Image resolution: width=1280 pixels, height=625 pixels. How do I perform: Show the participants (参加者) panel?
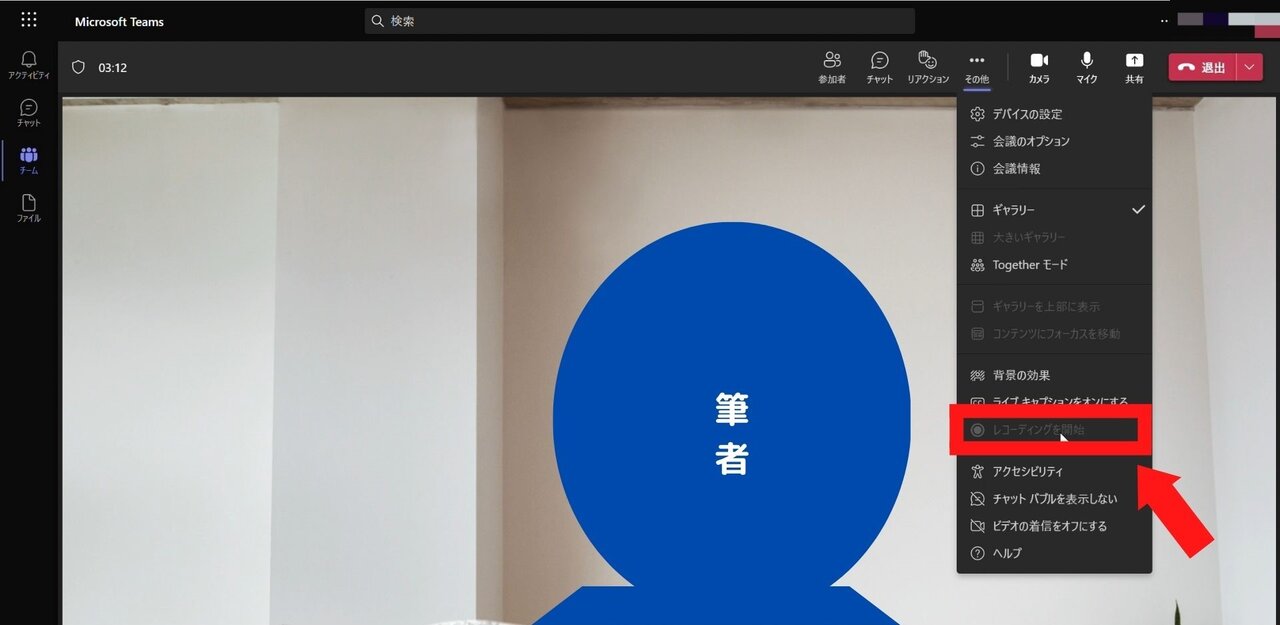coord(832,68)
